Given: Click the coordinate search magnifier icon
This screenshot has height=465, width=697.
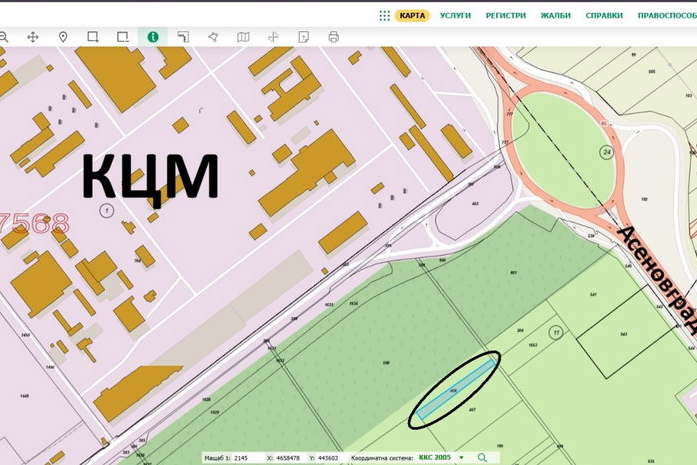Looking at the screenshot, I should (482, 457).
